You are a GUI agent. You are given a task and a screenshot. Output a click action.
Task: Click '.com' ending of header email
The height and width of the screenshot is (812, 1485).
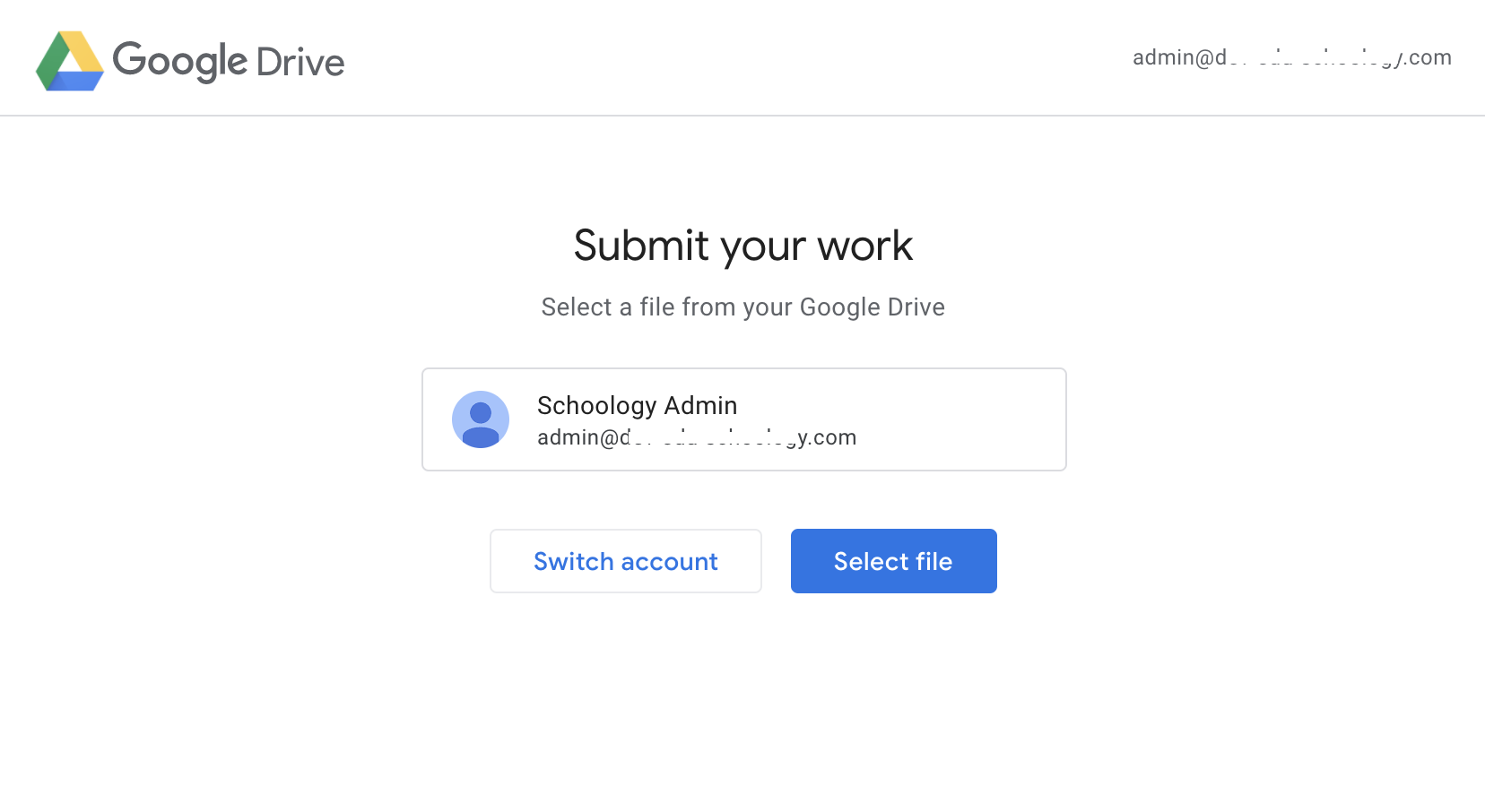[x=1429, y=57]
